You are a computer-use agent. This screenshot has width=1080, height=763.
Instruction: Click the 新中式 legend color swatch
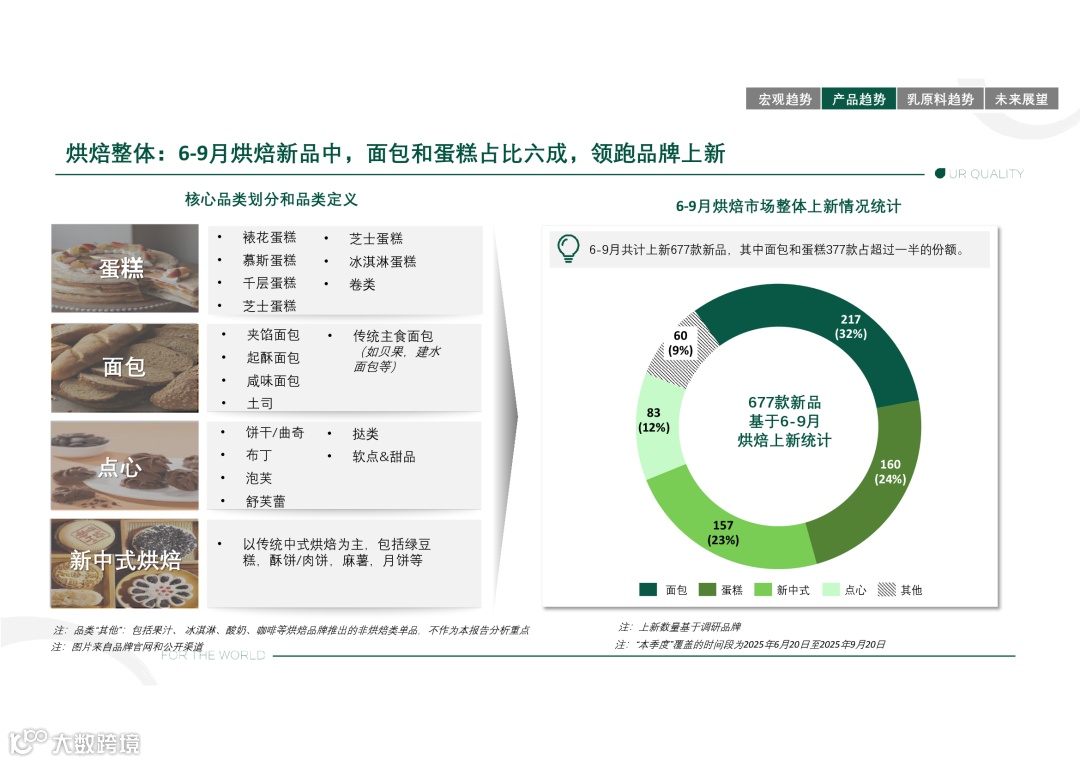click(762, 589)
